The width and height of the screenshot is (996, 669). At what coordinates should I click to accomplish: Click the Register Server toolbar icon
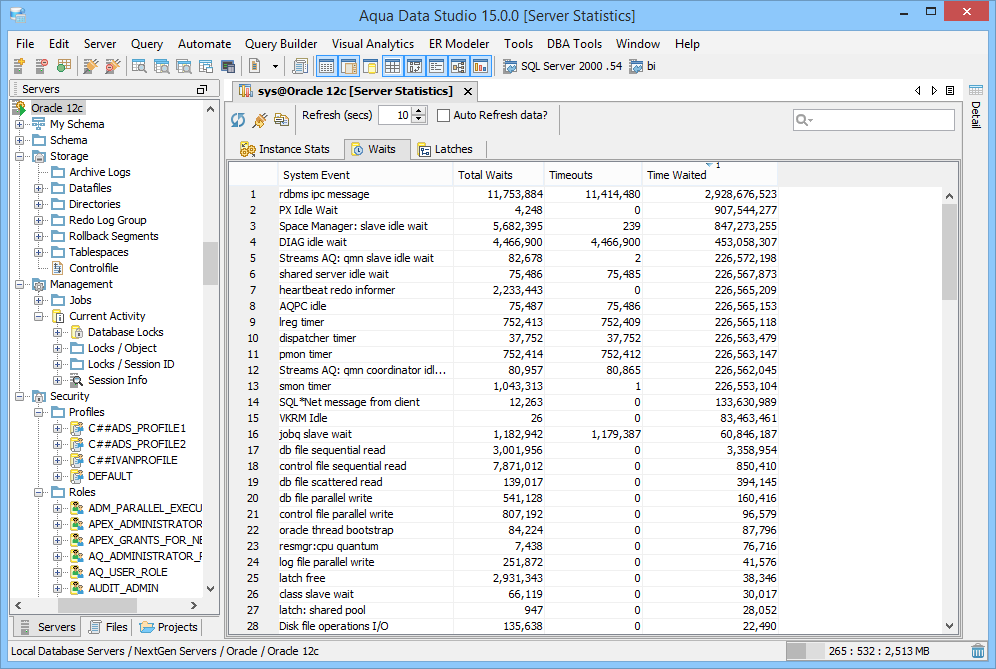pyautogui.click(x=19, y=66)
